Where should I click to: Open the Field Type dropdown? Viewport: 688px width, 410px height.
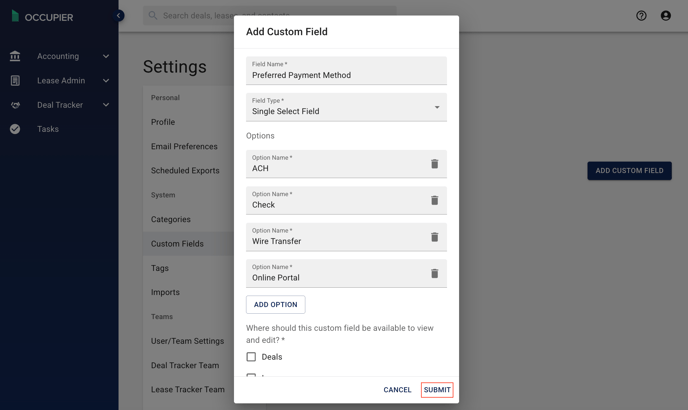point(346,107)
